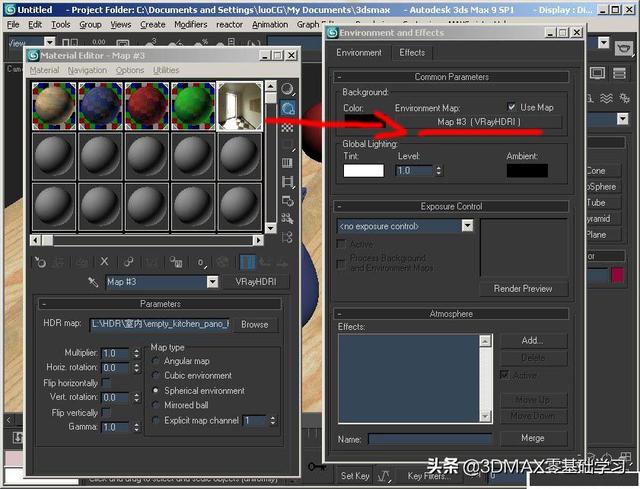Click the Add... atmosphere effect button

[533, 340]
